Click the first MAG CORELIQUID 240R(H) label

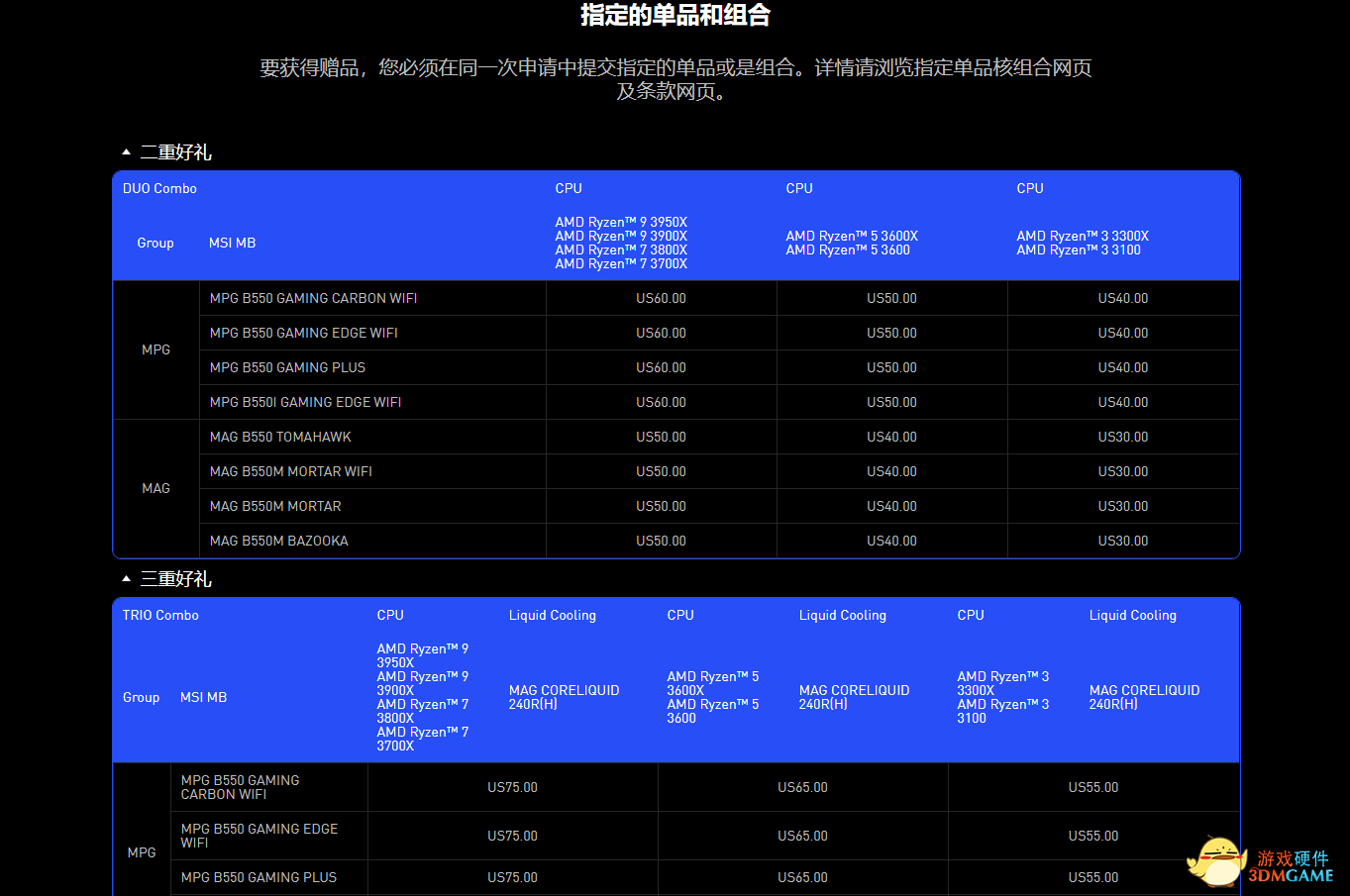click(x=565, y=697)
